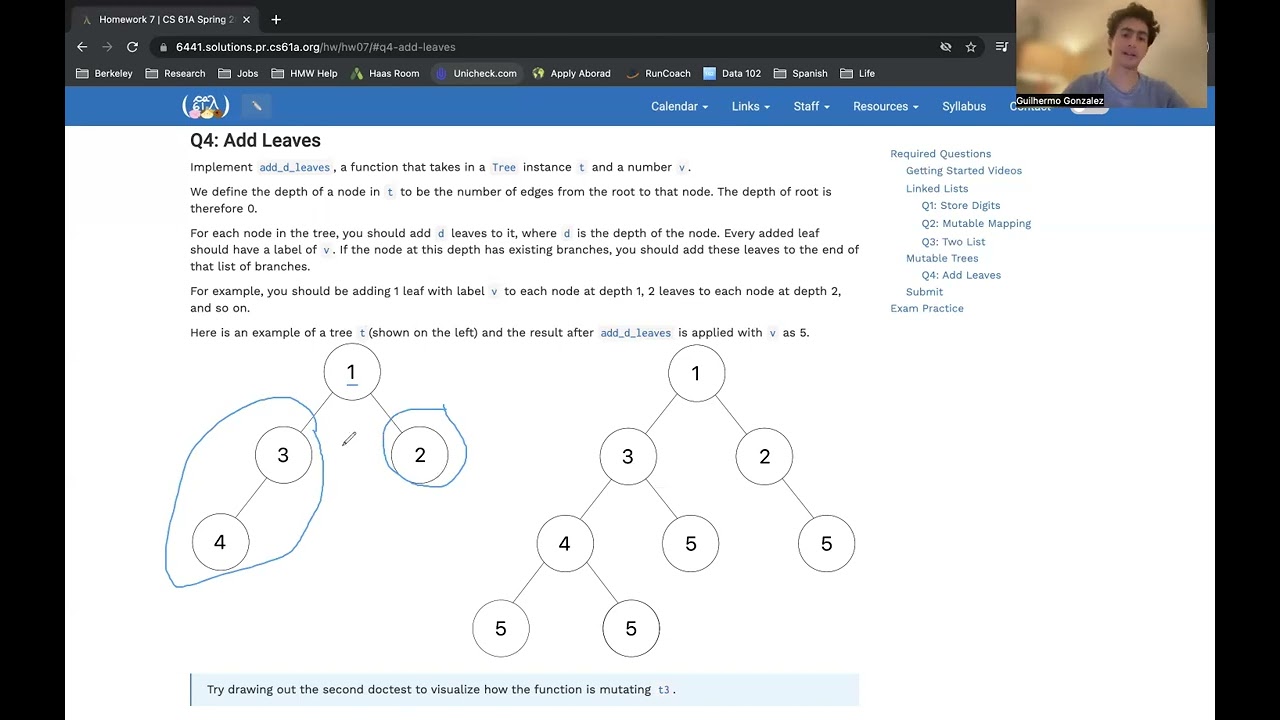Expand the Calendar dropdown menu
The height and width of the screenshot is (720, 1280).
coord(679,106)
